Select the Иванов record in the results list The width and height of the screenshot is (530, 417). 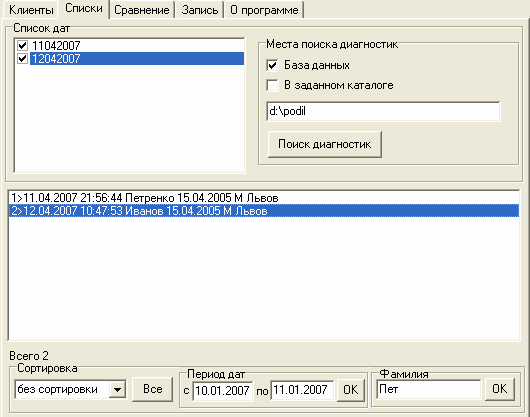[x=264, y=211]
